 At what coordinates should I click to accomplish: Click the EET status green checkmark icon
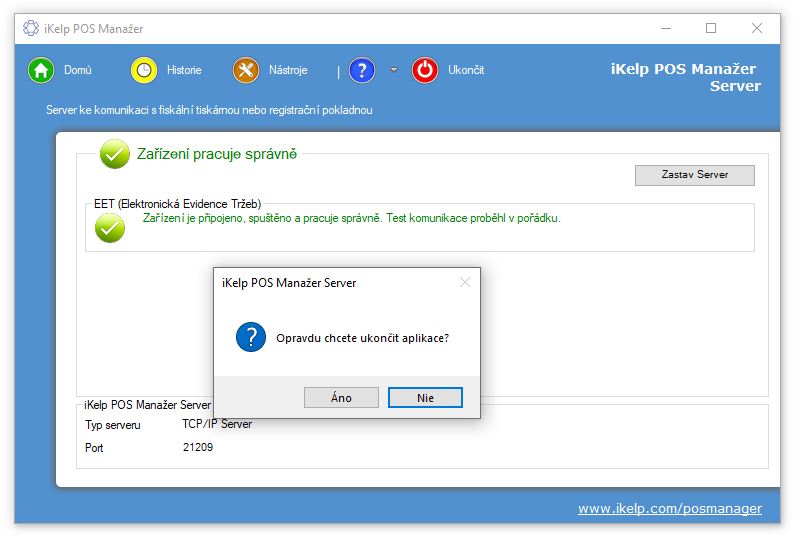click(110, 228)
